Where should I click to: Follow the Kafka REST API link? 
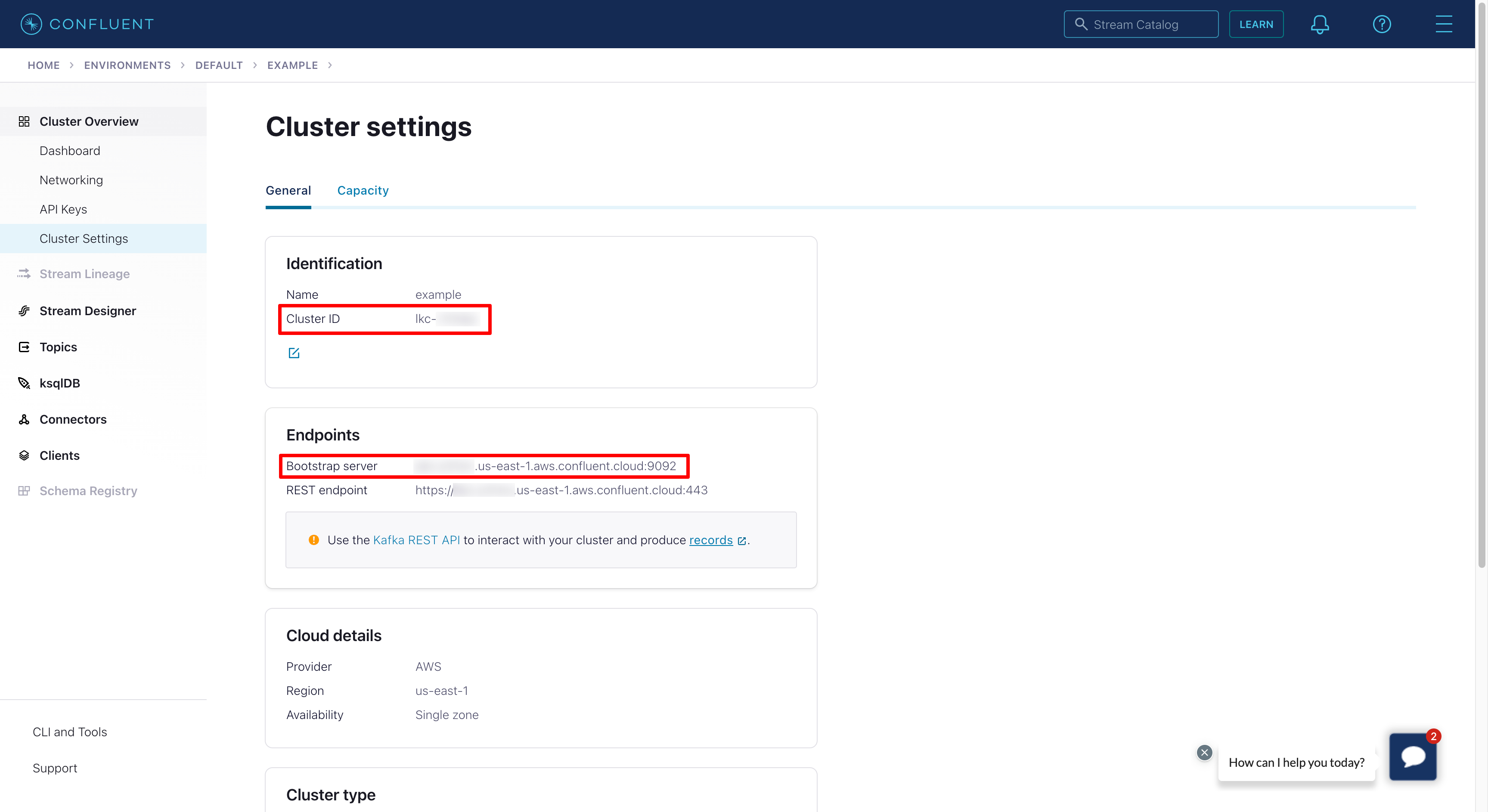[416, 540]
